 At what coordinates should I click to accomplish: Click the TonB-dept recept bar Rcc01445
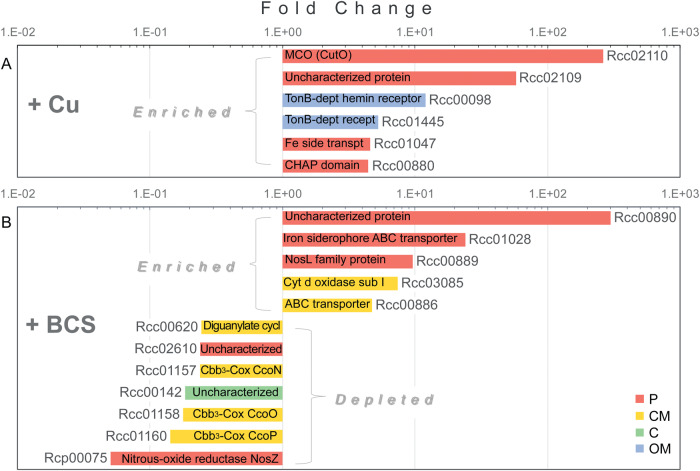(330, 121)
